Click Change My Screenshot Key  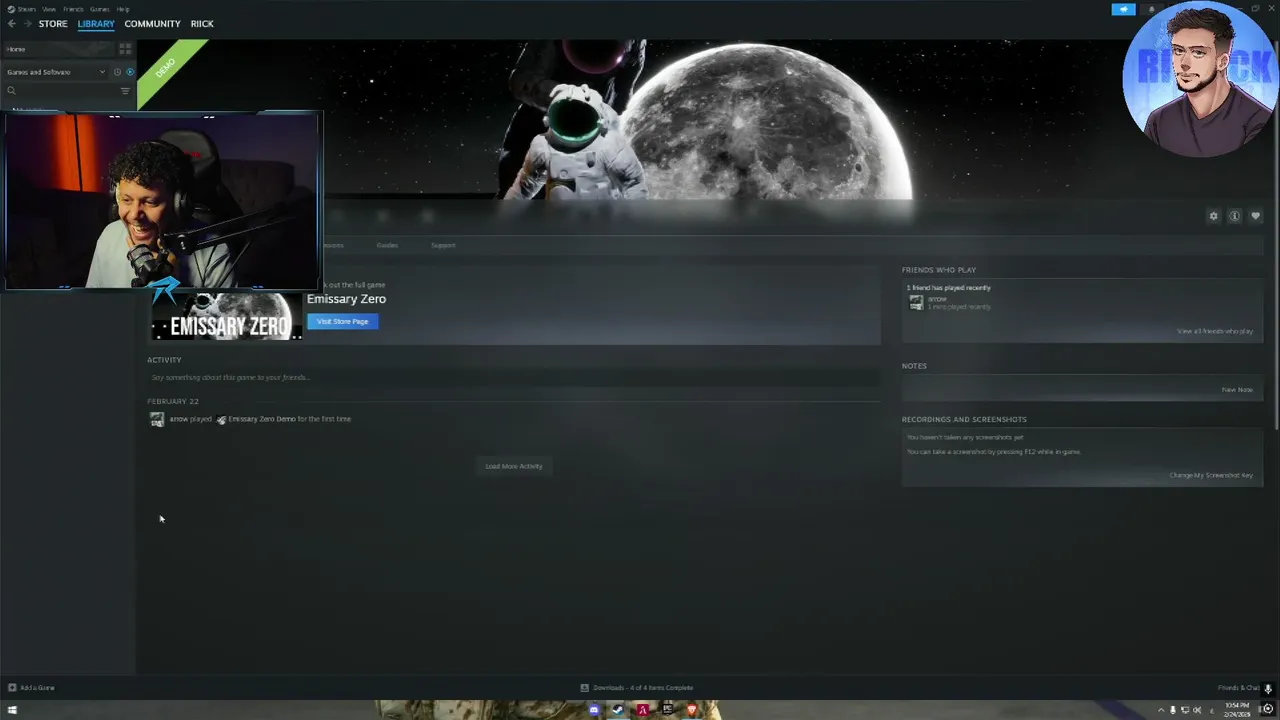1211,475
